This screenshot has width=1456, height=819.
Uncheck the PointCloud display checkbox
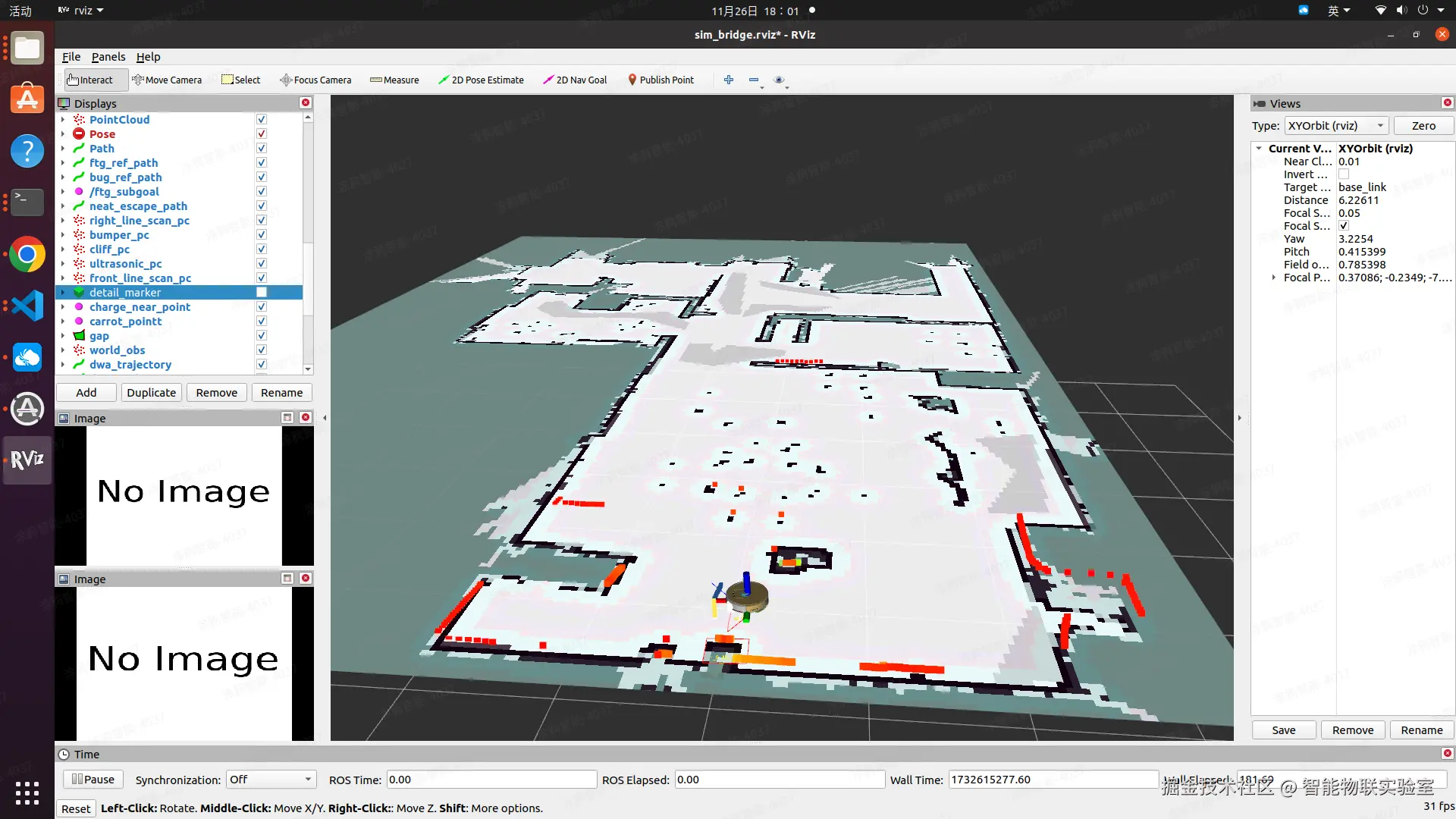click(262, 120)
